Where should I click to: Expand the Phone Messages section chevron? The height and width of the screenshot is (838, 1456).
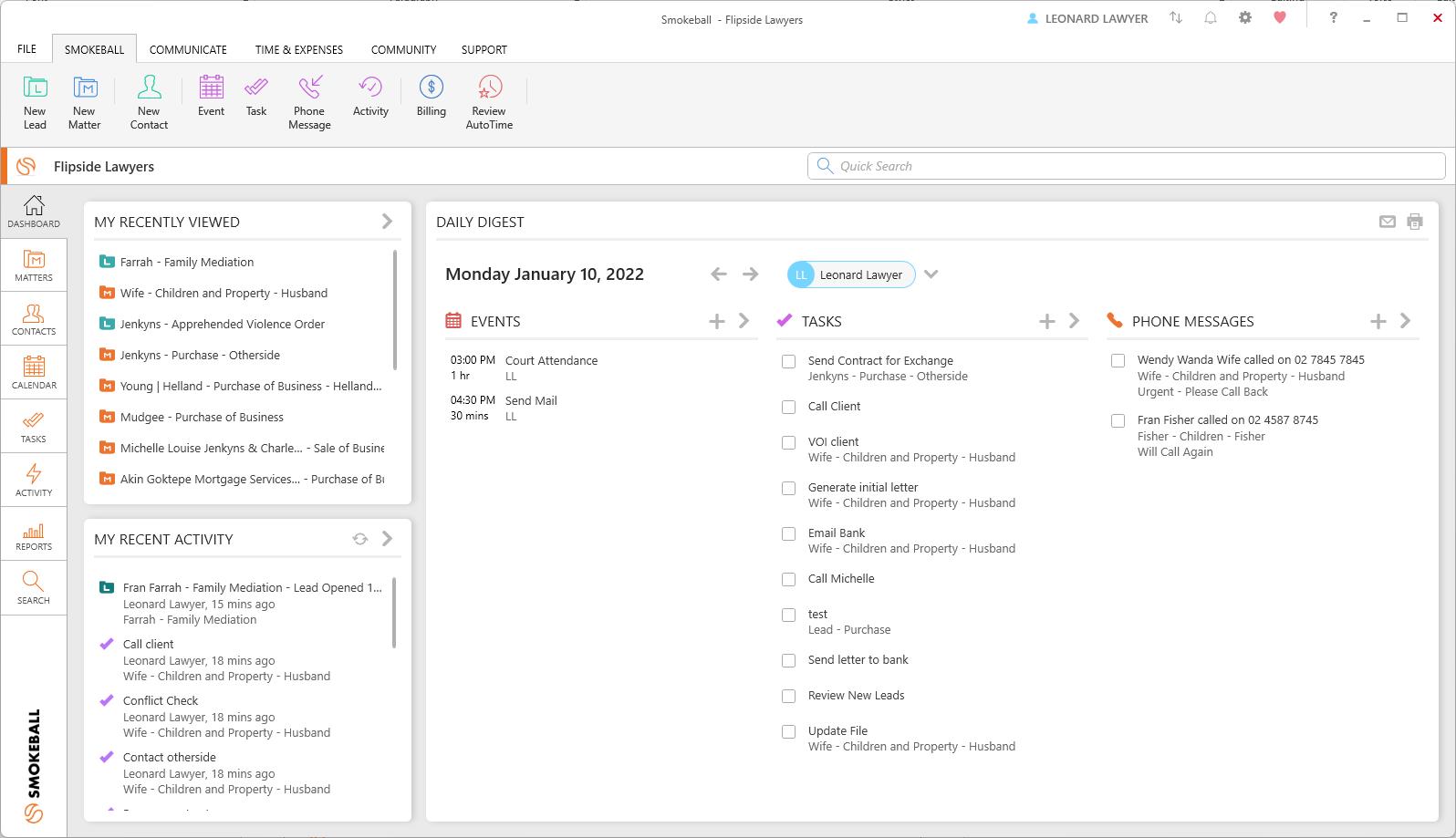[1406, 321]
